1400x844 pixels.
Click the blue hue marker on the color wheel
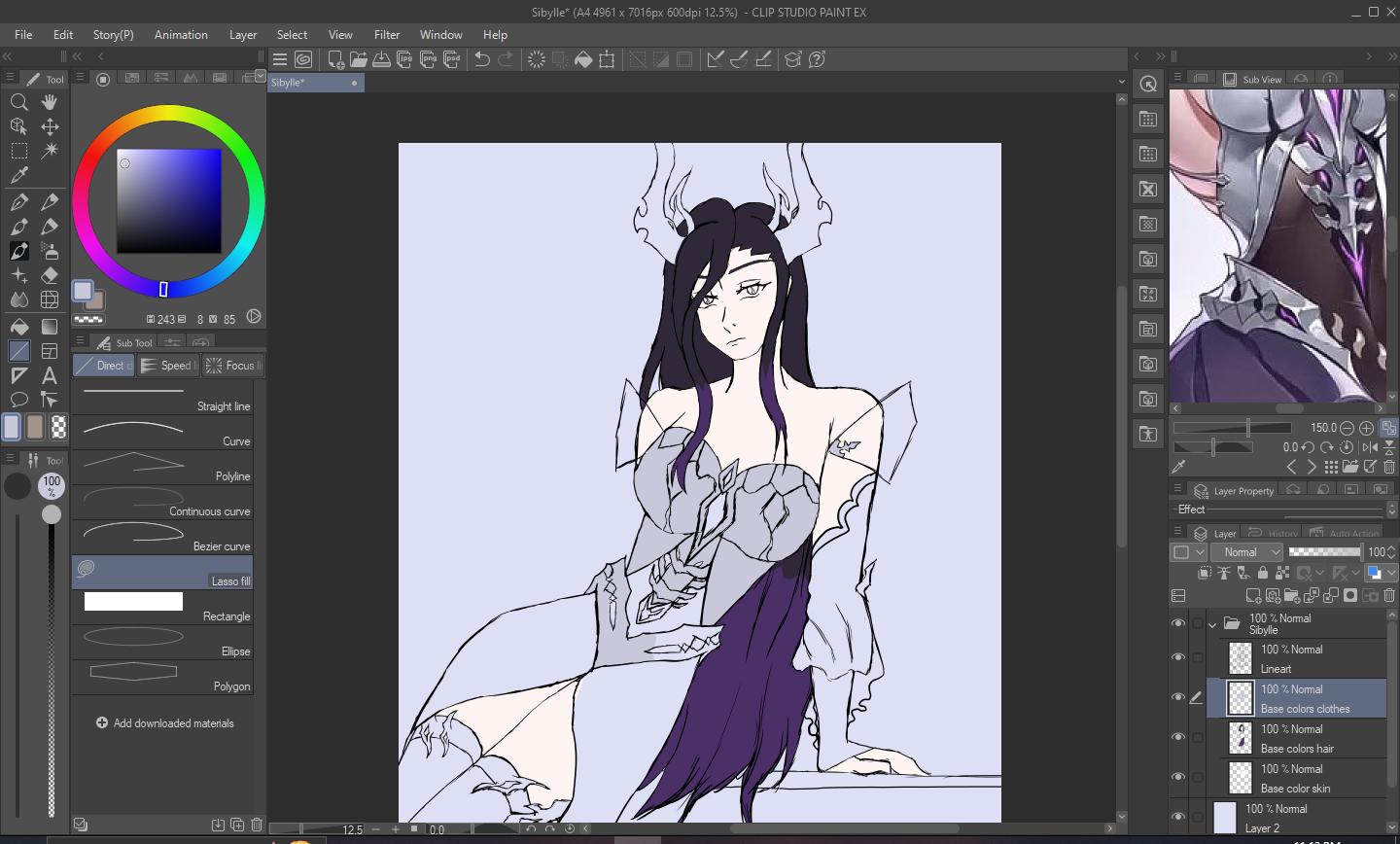click(163, 289)
